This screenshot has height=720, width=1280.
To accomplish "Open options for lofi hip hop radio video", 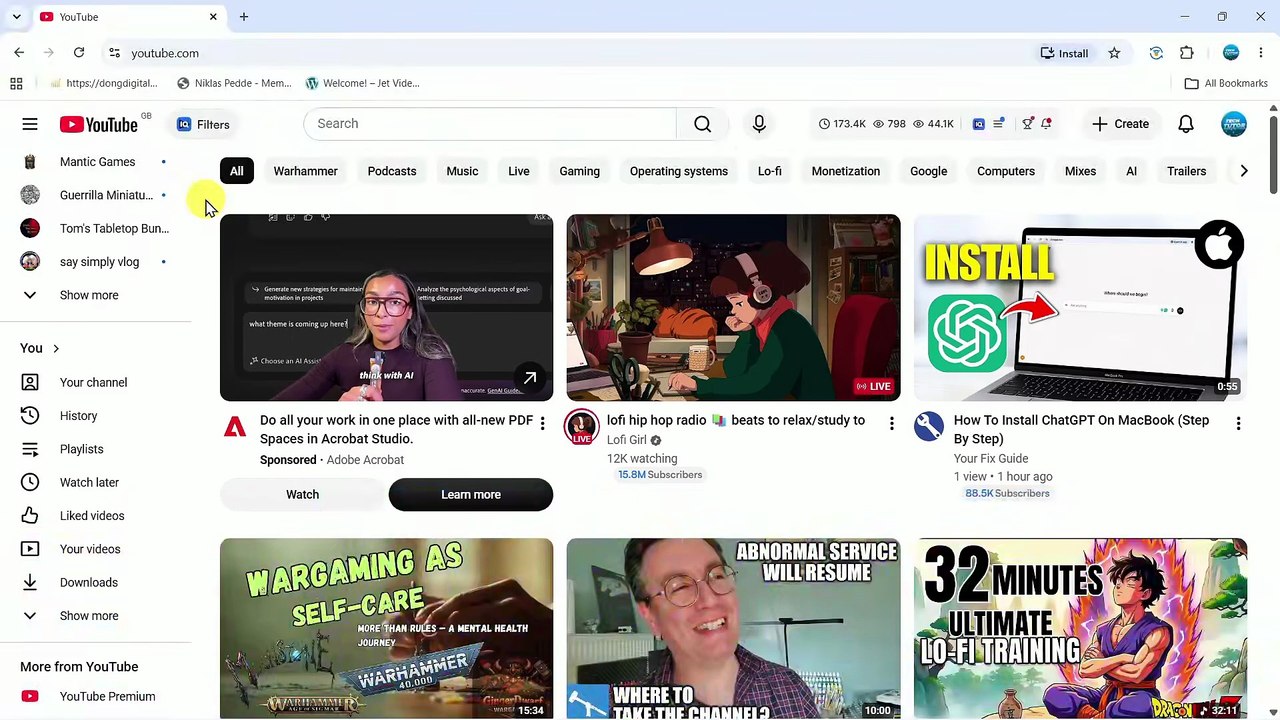I will click(891, 424).
